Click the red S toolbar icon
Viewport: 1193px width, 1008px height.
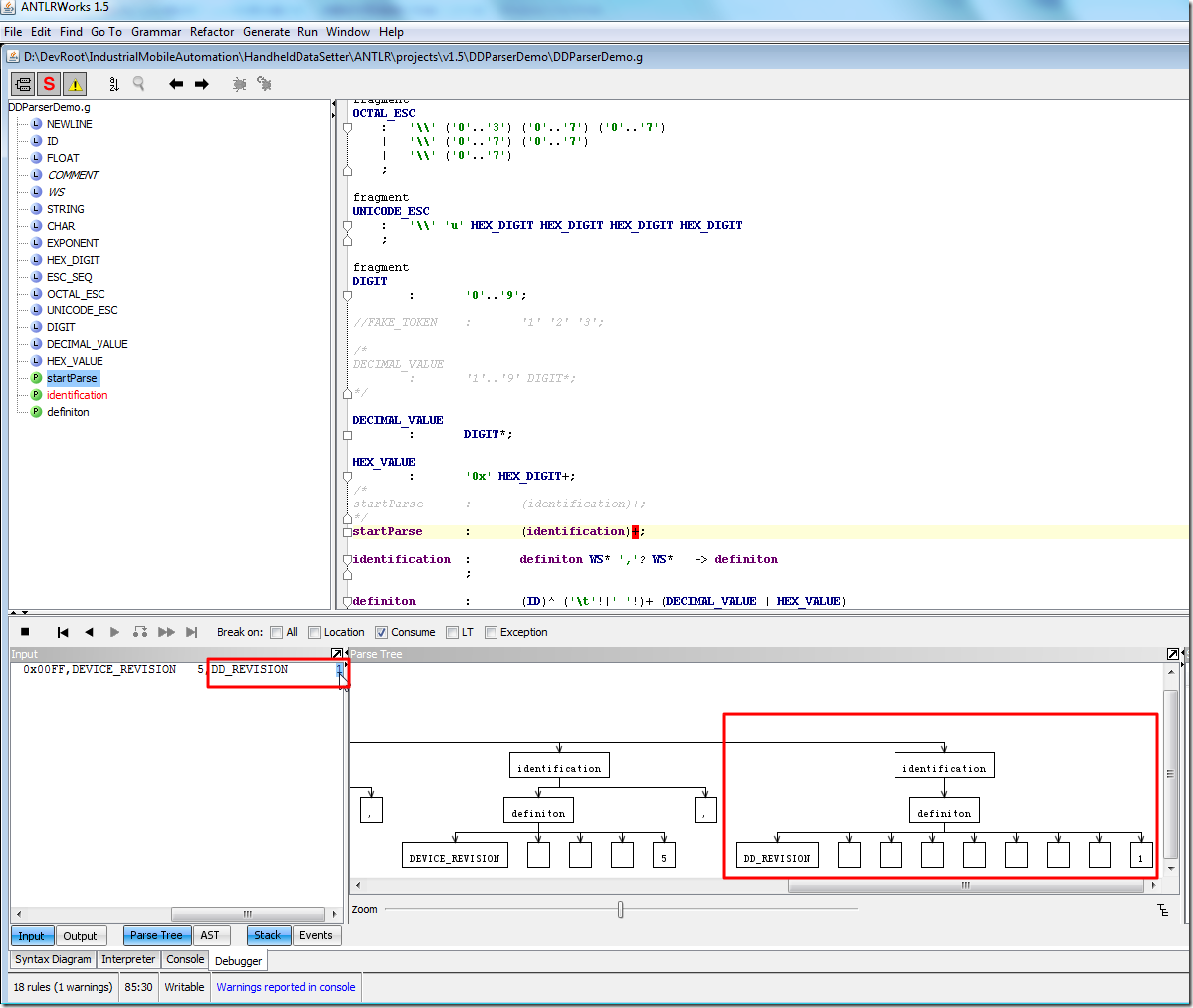[49, 84]
